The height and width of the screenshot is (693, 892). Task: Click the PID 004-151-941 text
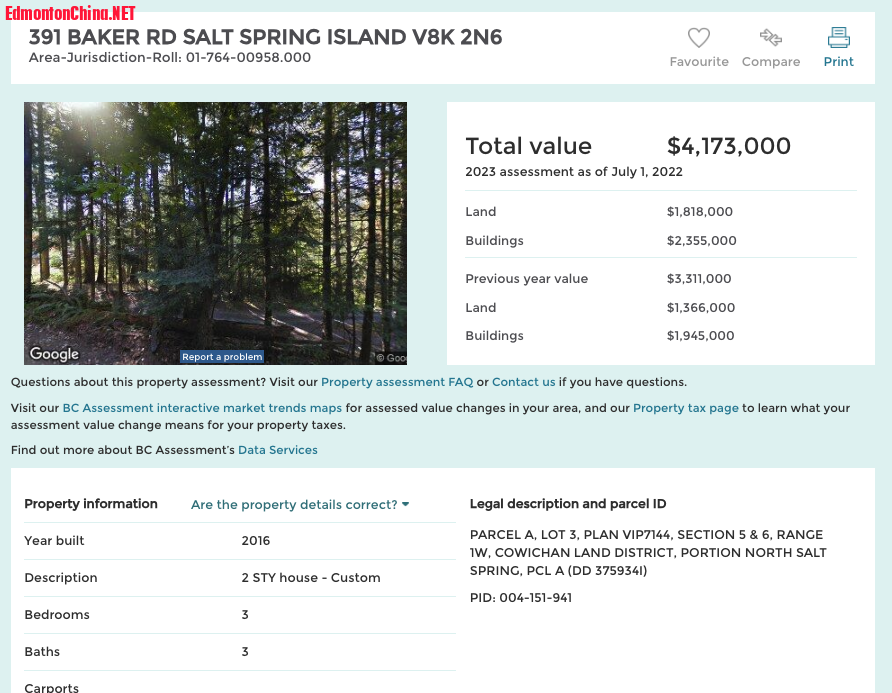tap(520, 598)
